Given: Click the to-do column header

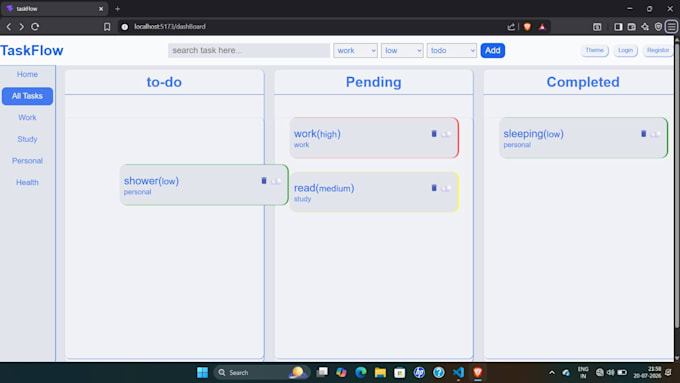Looking at the screenshot, I should click(x=164, y=82).
